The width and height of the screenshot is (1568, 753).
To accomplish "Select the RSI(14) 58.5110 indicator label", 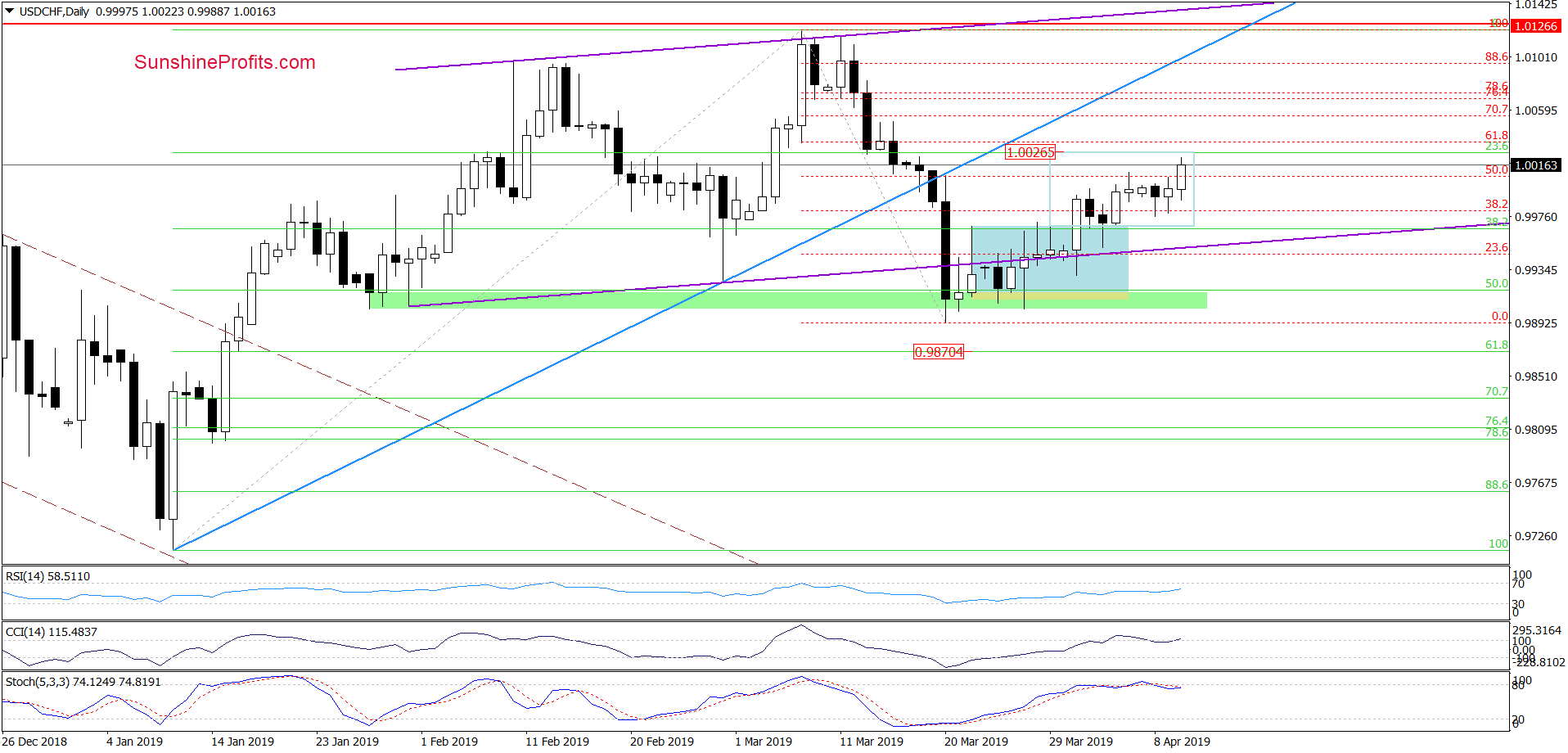I will click(47, 576).
